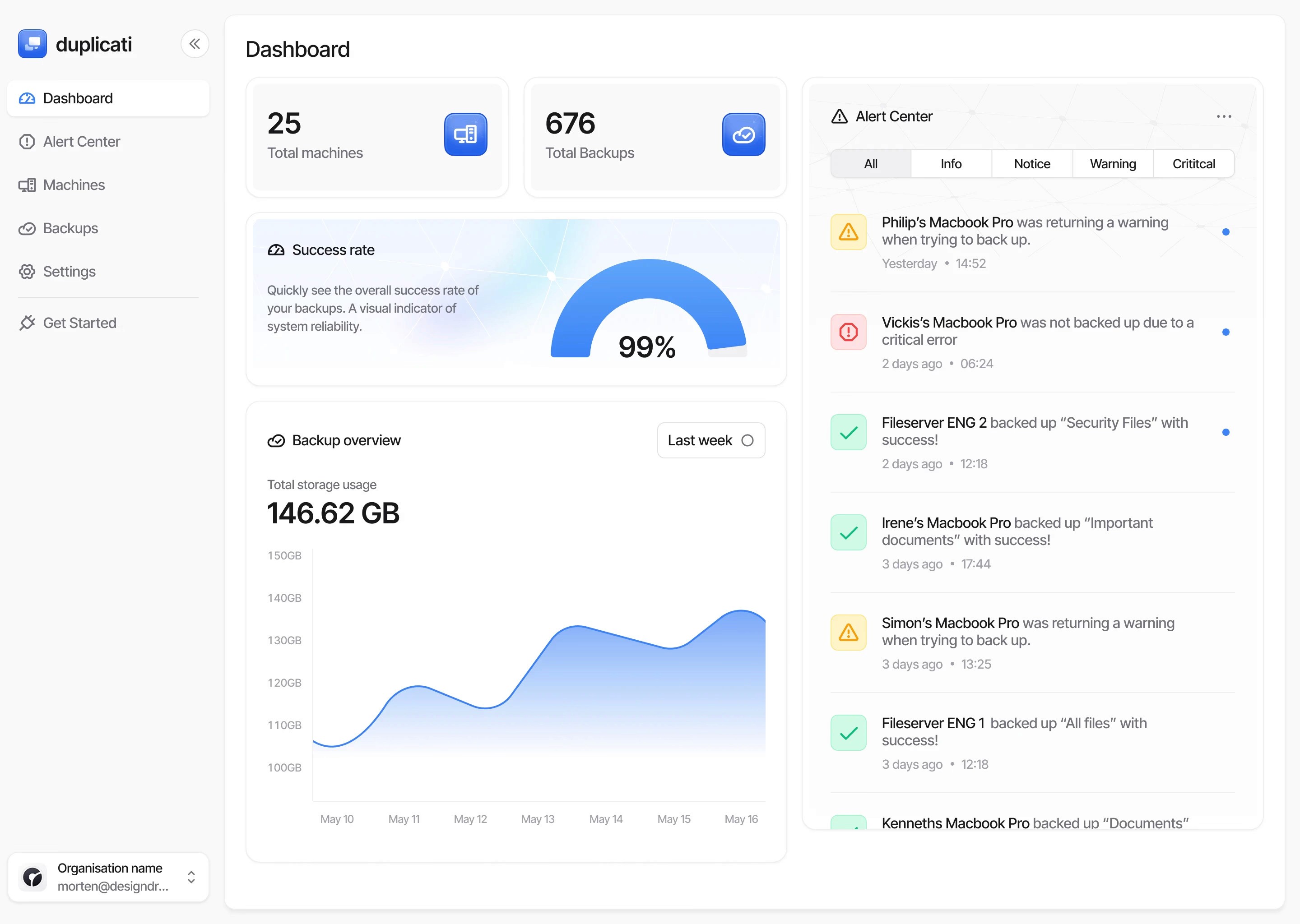
Task: Toggle unread dot on Philip's alert
Action: (1226, 232)
